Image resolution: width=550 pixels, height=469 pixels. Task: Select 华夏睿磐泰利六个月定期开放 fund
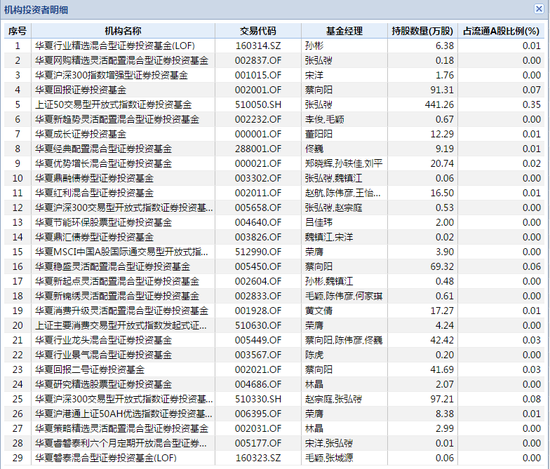click(x=274, y=443)
